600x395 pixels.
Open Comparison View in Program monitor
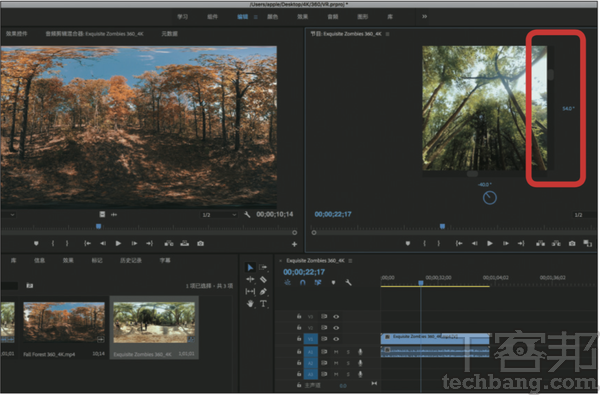[587, 243]
